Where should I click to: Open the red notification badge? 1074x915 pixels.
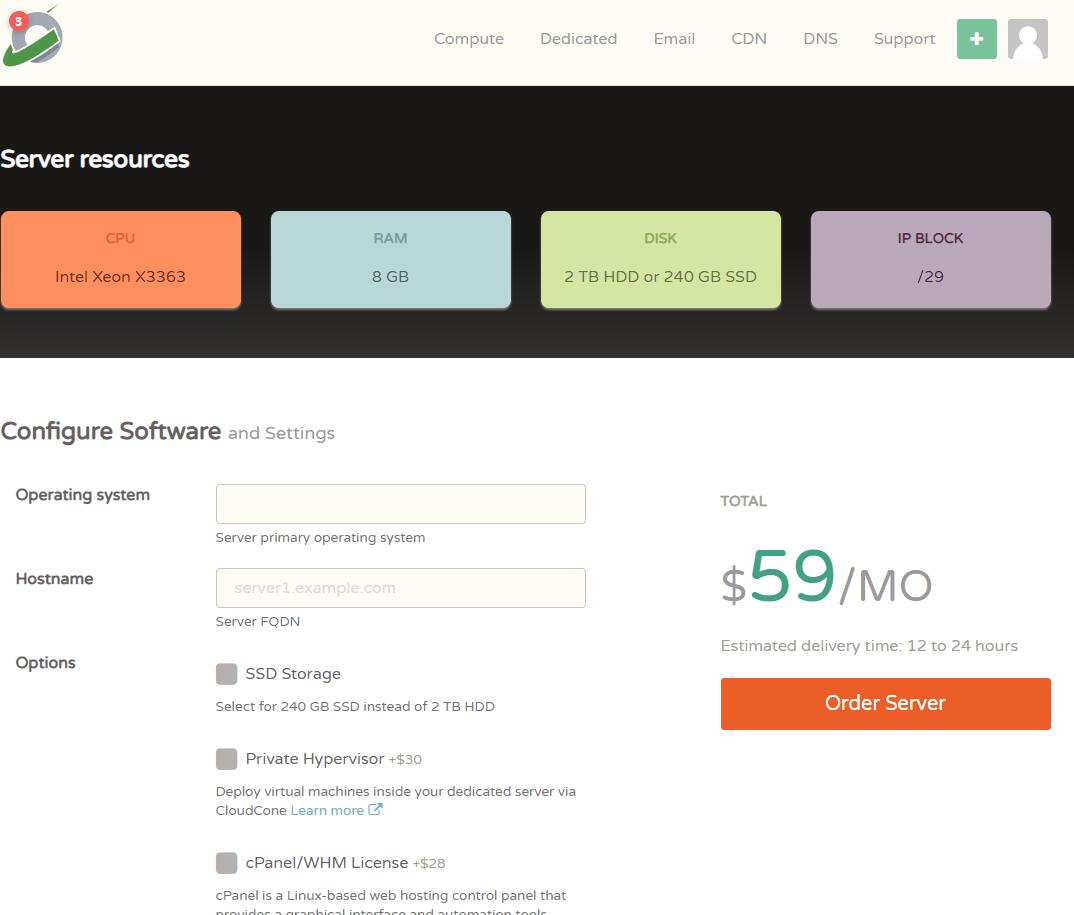(x=18, y=21)
